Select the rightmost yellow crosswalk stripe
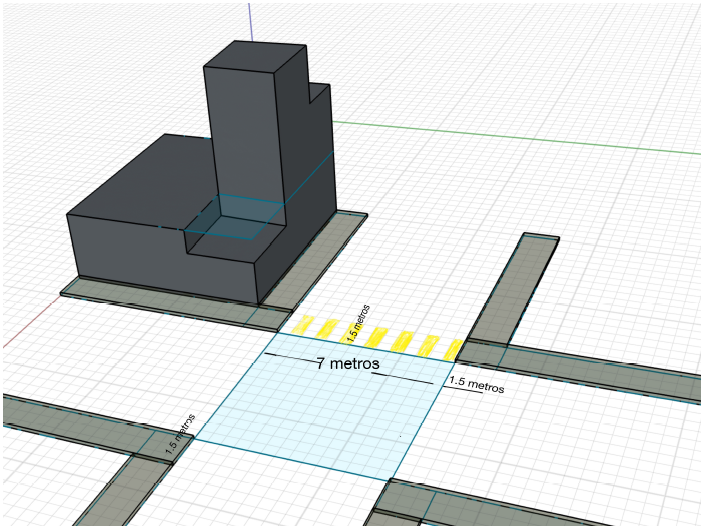 coord(453,349)
